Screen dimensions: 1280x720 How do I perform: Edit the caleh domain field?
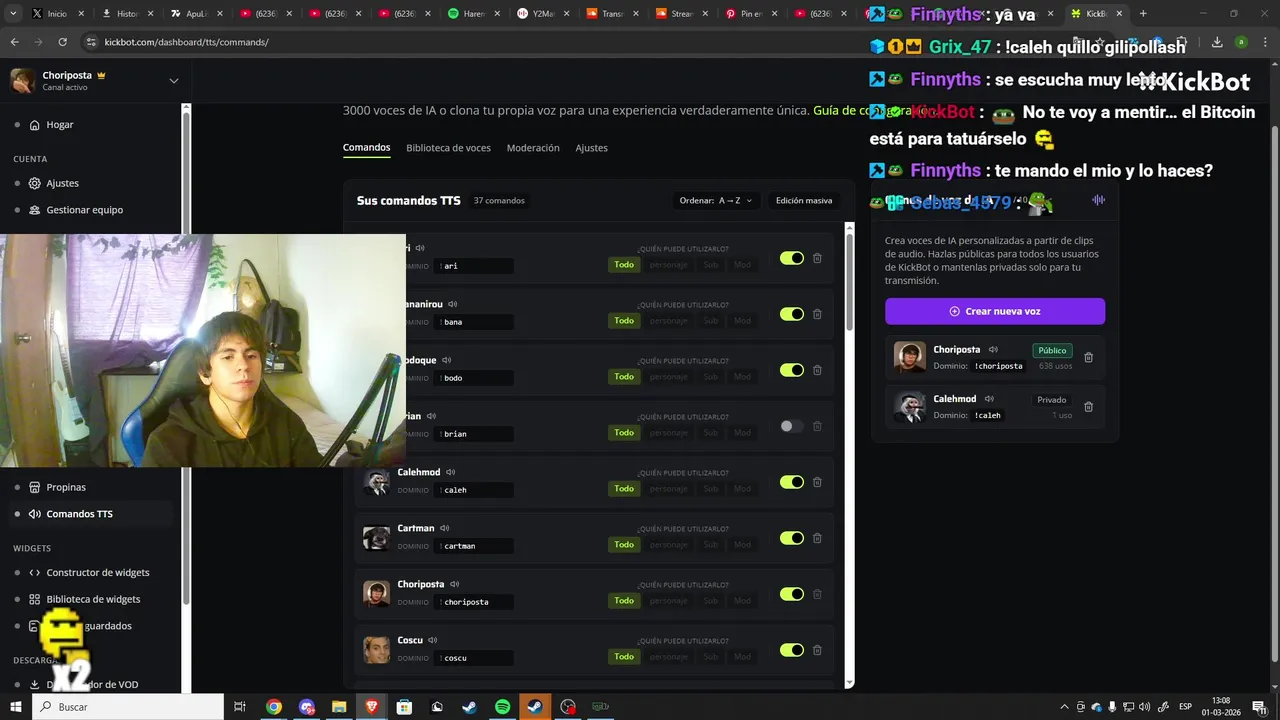point(473,490)
